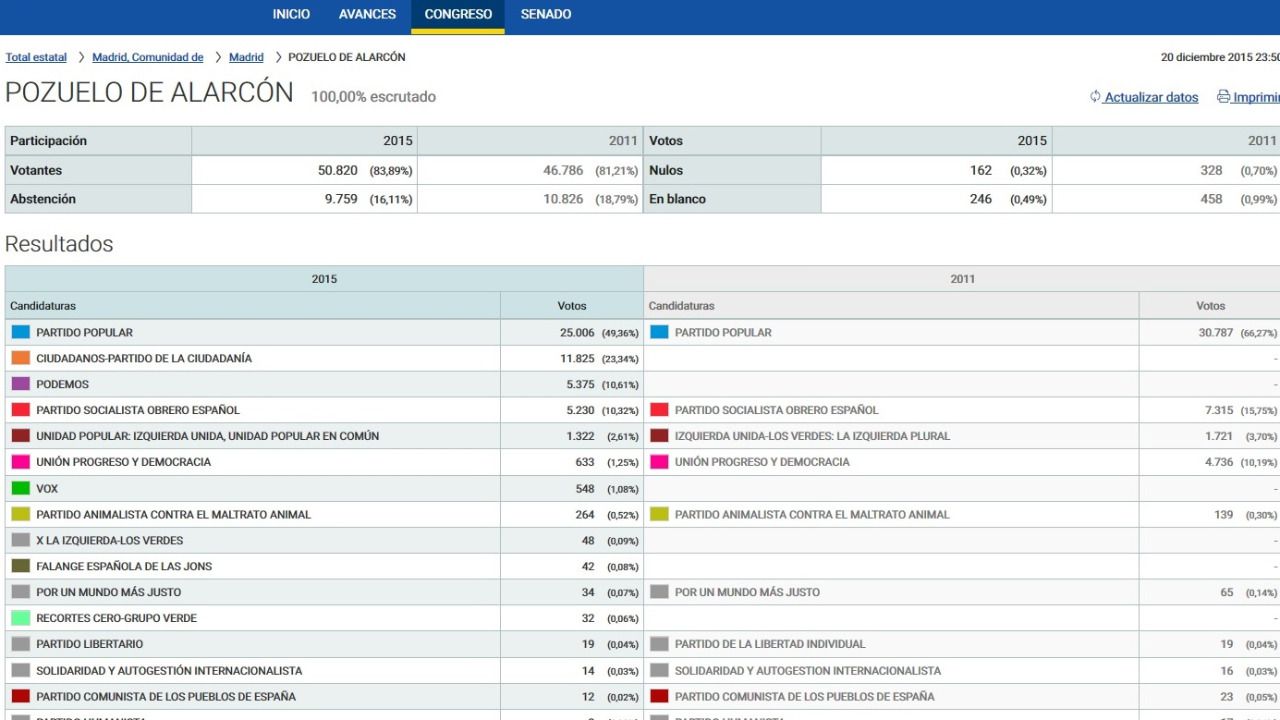1280x720 pixels.
Task: Click the 2011 UPyD magenta swatch
Action: (659, 462)
